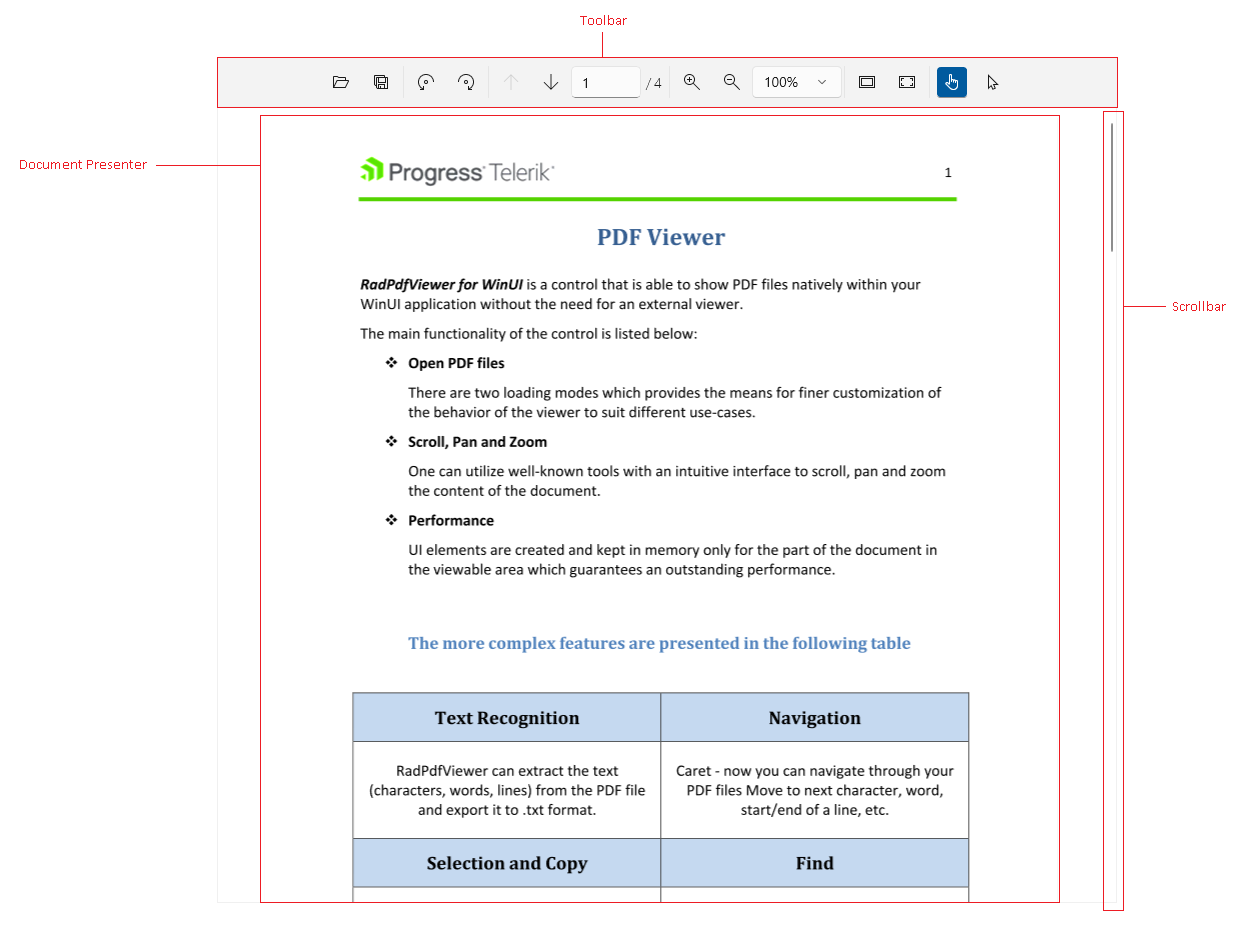
Task: Click the "Text Recognition" table header
Action: point(507,718)
